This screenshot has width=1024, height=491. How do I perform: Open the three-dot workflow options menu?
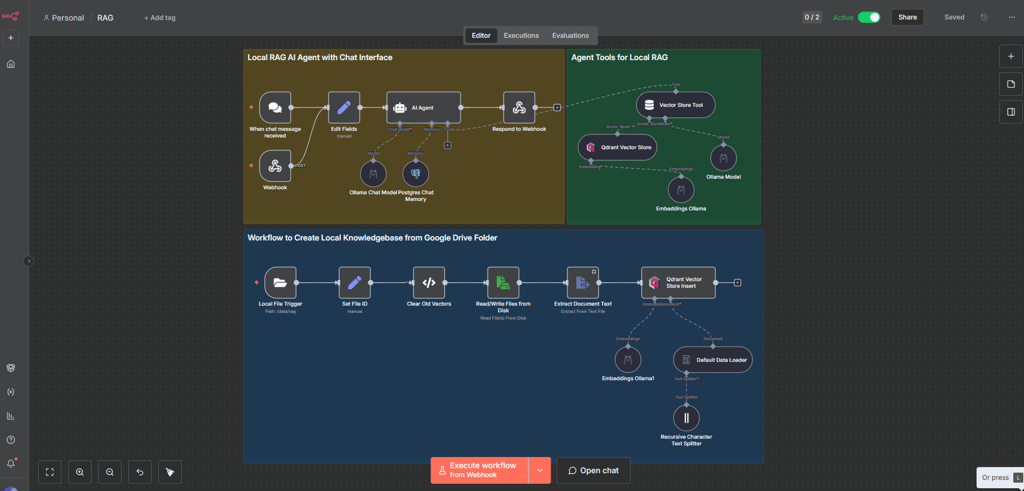(x=1012, y=18)
